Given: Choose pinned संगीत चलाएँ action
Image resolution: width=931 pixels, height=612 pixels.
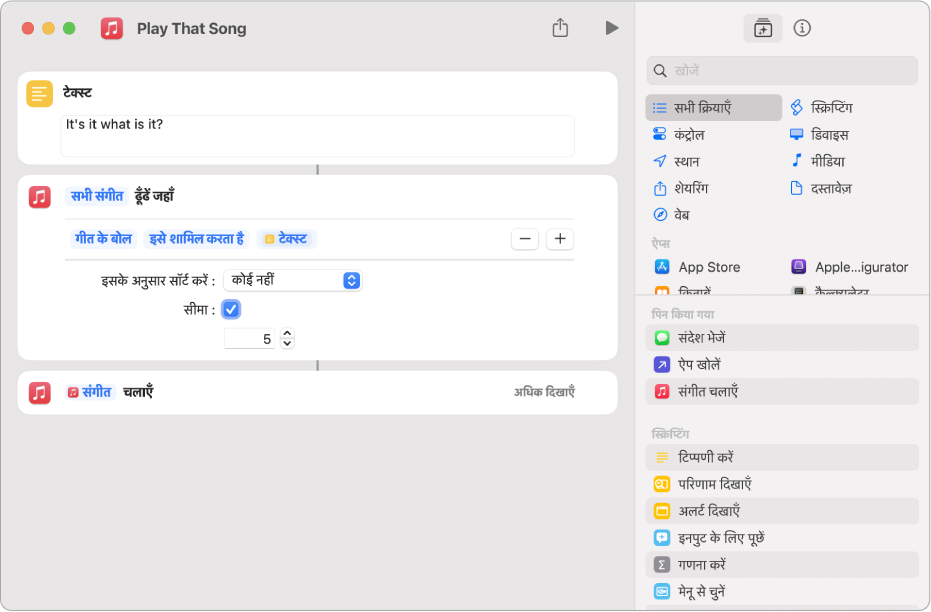Looking at the screenshot, I should coord(782,392).
